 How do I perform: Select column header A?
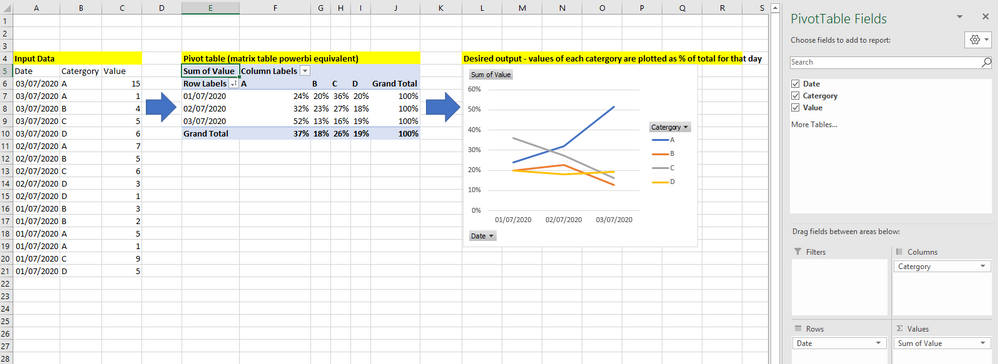36,8
